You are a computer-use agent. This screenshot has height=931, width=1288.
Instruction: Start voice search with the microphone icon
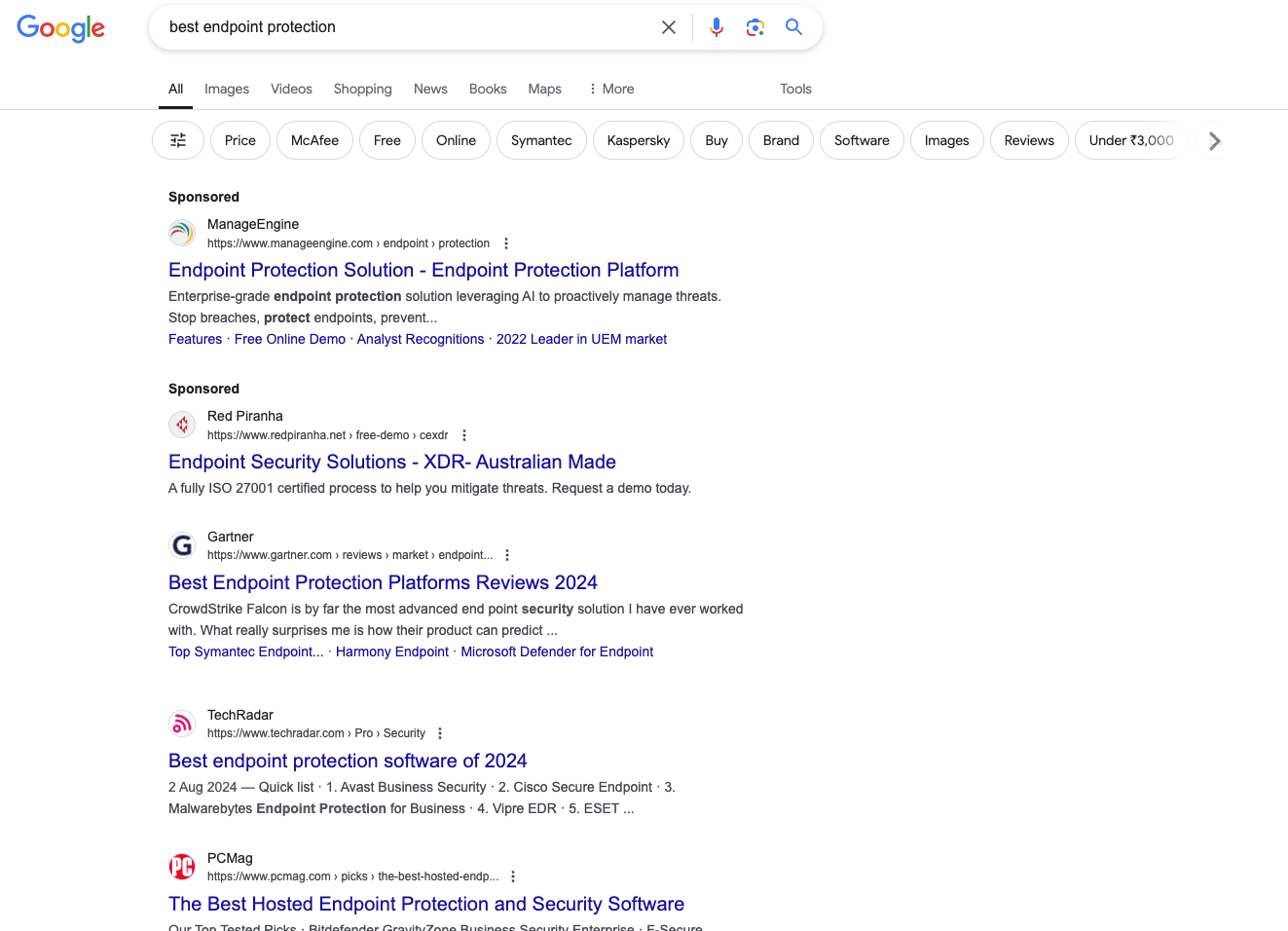pyautogui.click(x=717, y=27)
